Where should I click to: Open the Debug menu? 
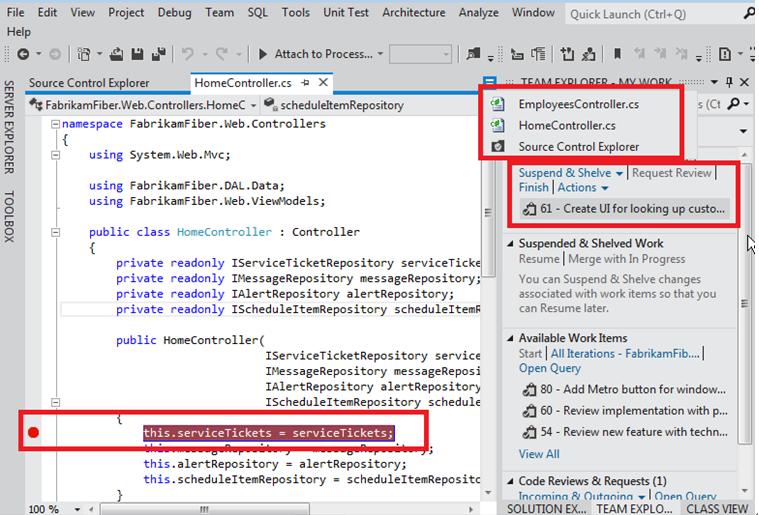point(174,12)
